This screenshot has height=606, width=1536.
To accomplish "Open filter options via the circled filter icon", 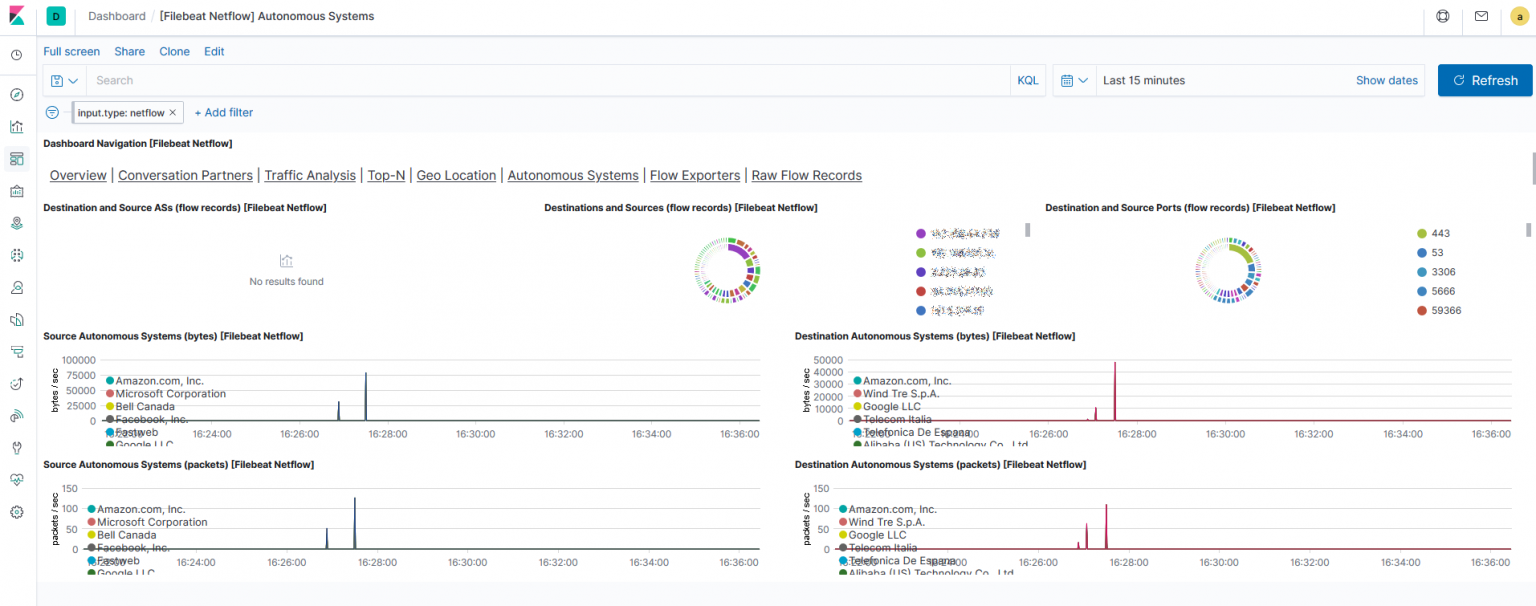I will (51, 112).
